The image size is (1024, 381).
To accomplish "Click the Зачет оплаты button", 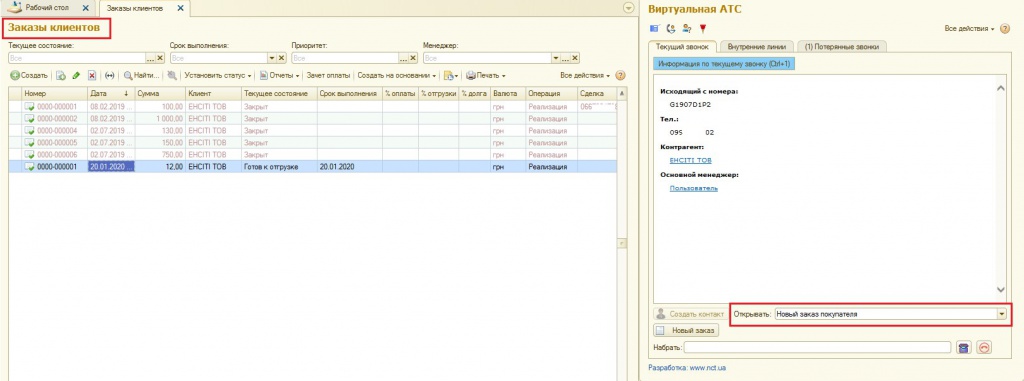I will [x=328, y=76].
